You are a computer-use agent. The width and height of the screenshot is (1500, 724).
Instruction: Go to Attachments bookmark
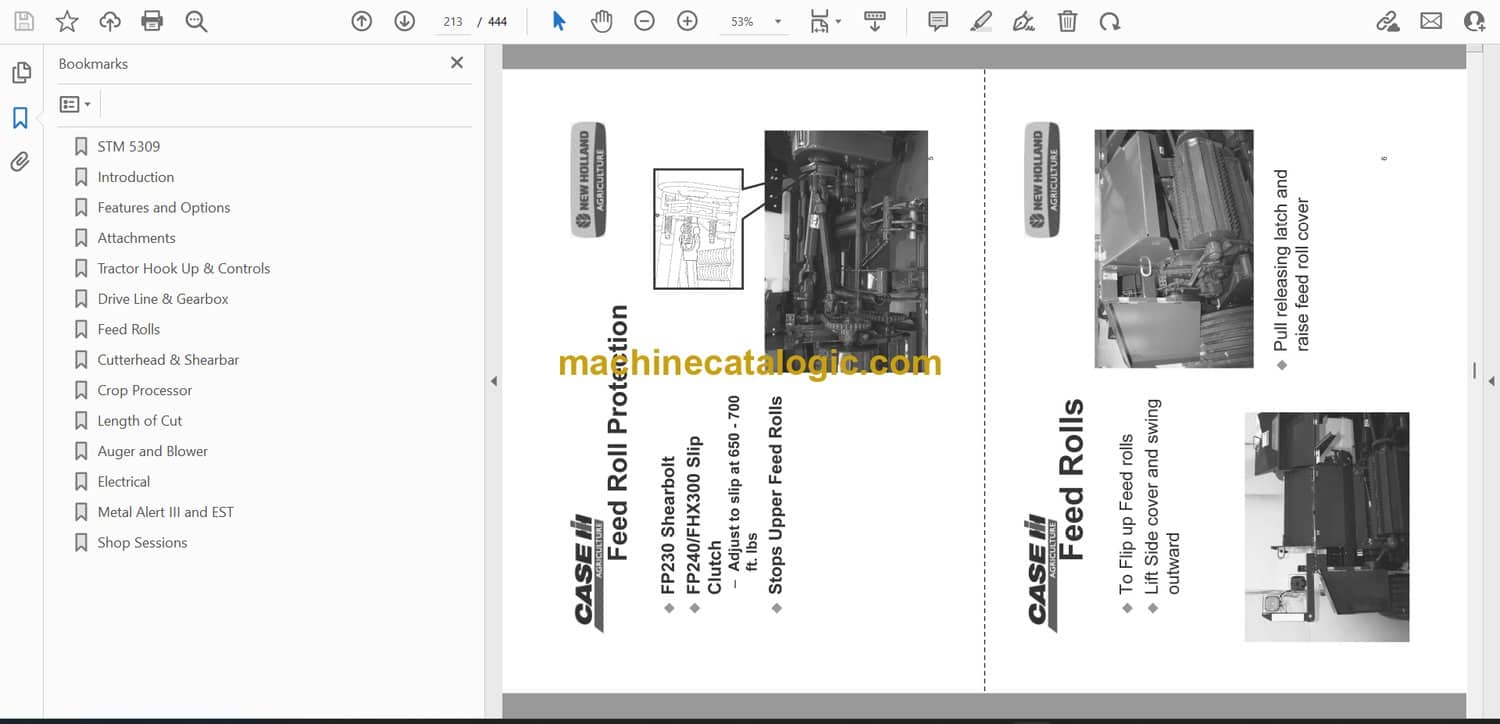136,238
